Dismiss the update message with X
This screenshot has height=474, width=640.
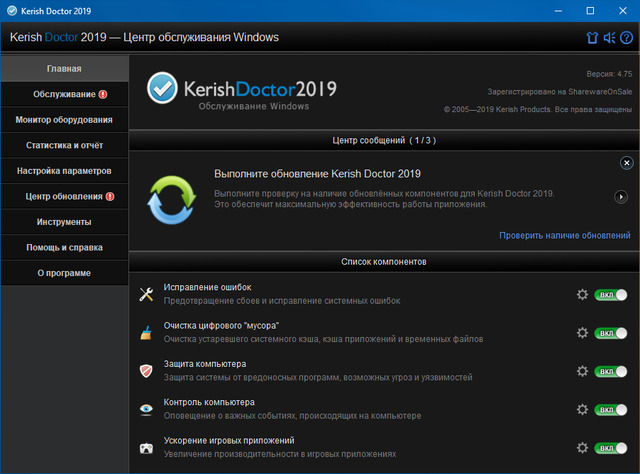(x=626, y=162)
